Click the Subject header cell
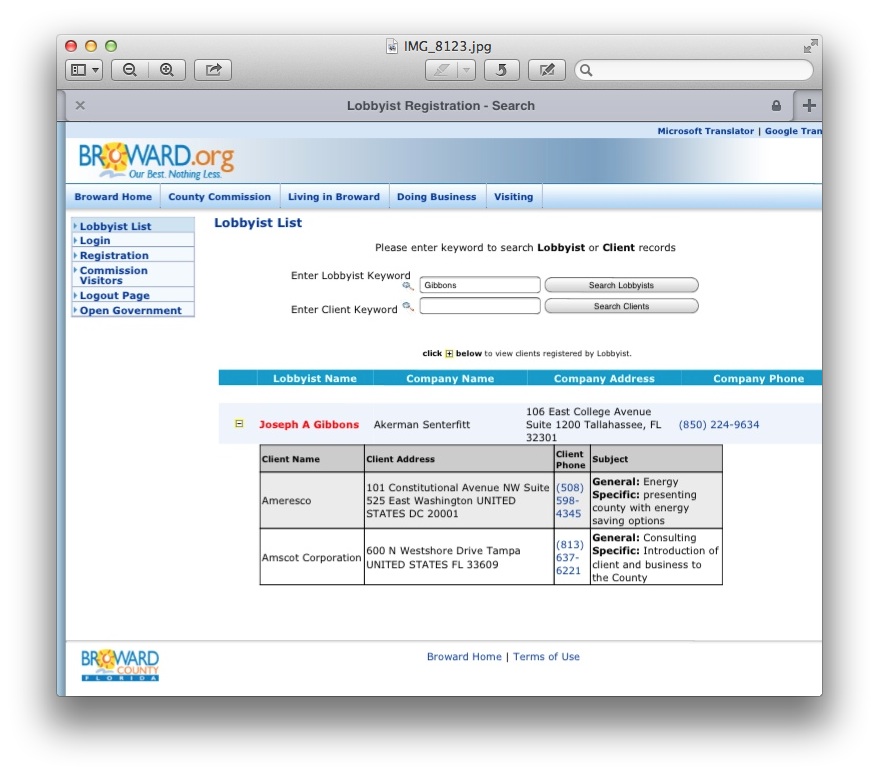Image resolution: width=879 pixels, height=775 pixels. [x=656, y=459]
